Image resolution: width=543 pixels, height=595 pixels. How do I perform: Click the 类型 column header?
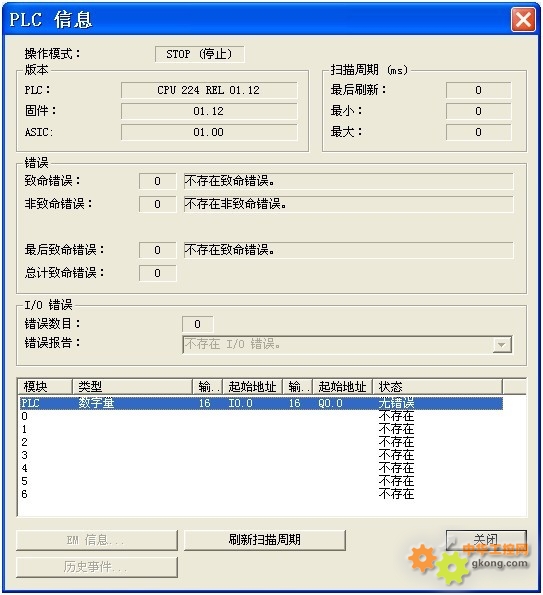132,387
